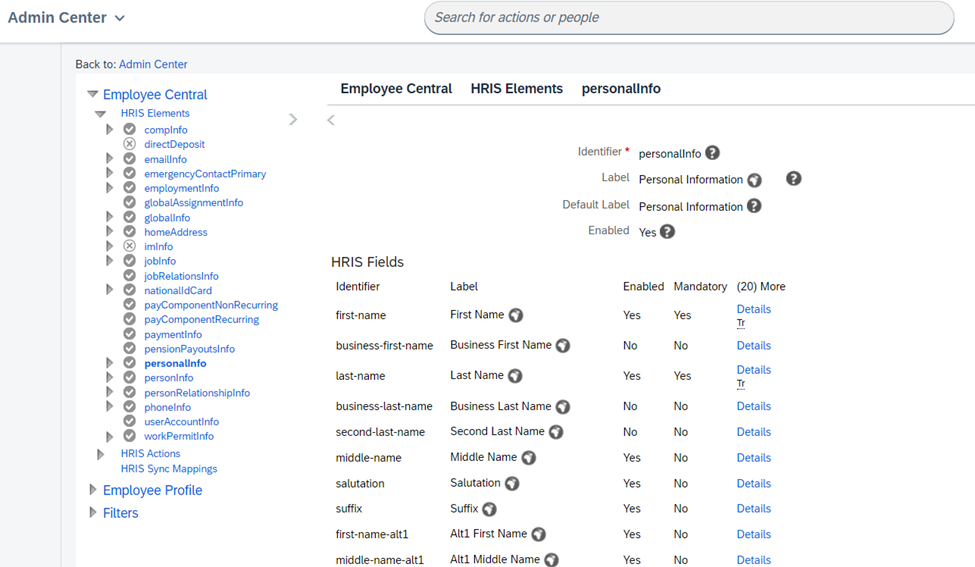Image resolution: width=975 pixels, height=567 pixels.
Task: Click enabled checkmark icon for compInfo
Action: (x=129, y=129)
